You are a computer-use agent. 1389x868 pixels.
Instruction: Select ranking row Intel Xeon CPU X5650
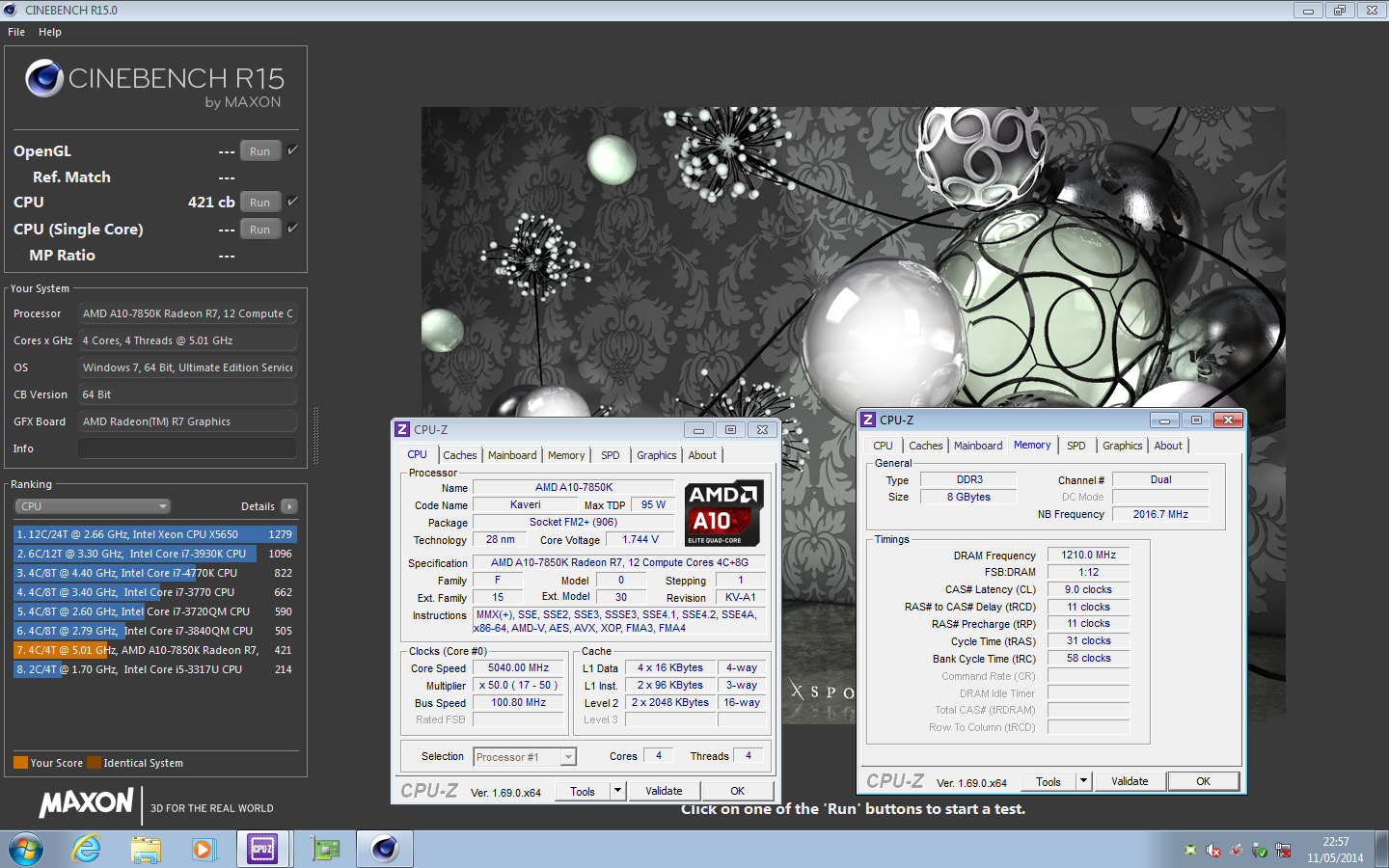(154, 534)
